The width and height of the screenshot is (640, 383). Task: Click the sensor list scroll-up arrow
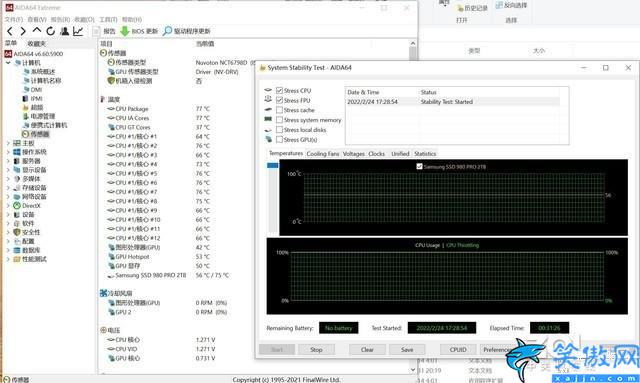click(x=413, y=43)
